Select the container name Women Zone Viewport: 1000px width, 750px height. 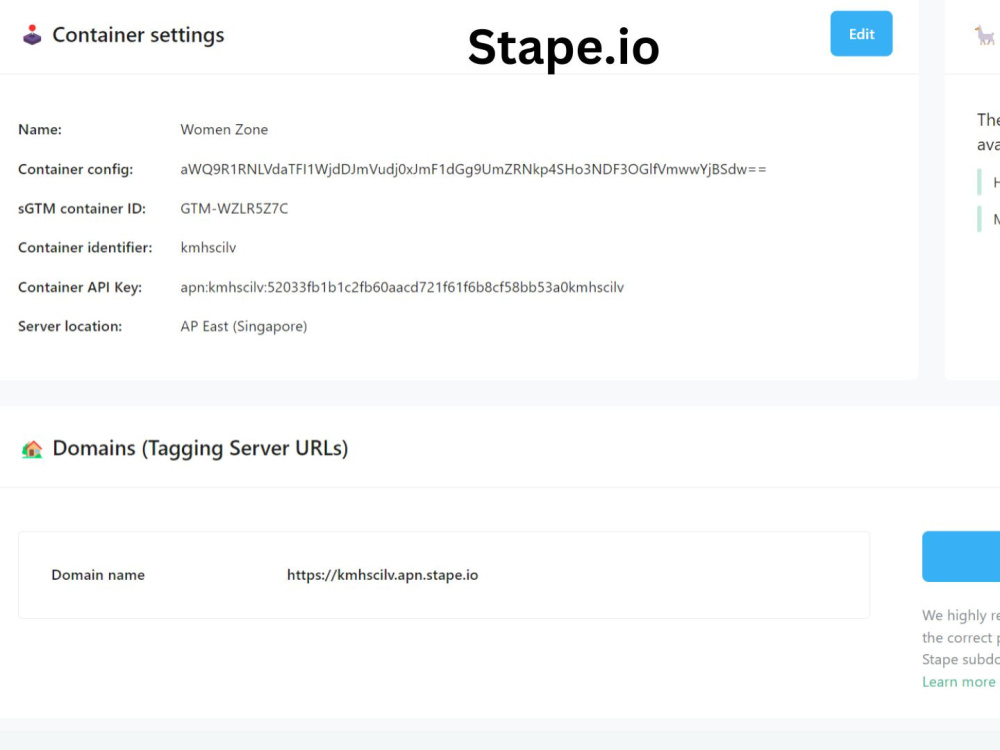tap(224, 129)
